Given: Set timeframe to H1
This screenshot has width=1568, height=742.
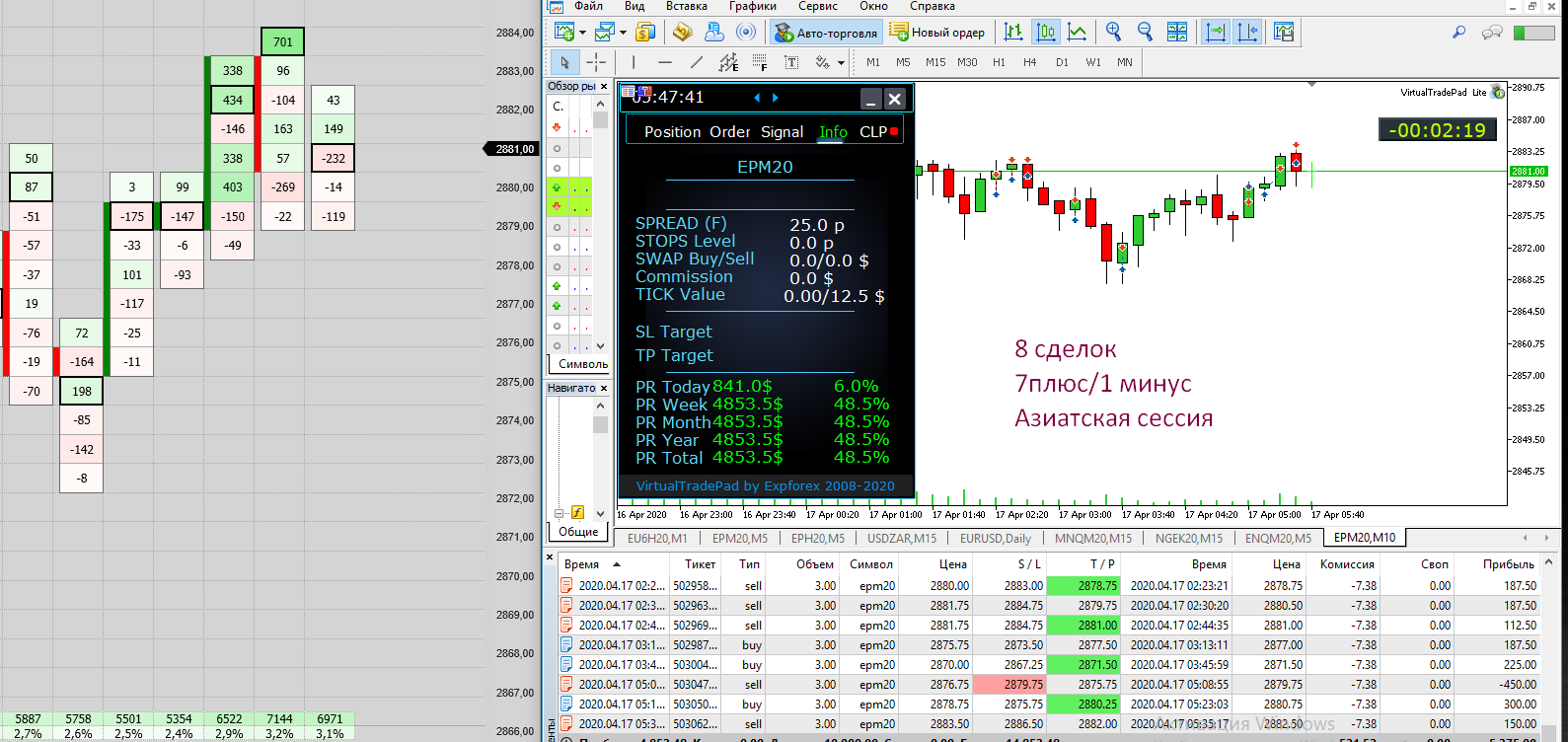Looking at the screenshot, I should point(1000,62).
